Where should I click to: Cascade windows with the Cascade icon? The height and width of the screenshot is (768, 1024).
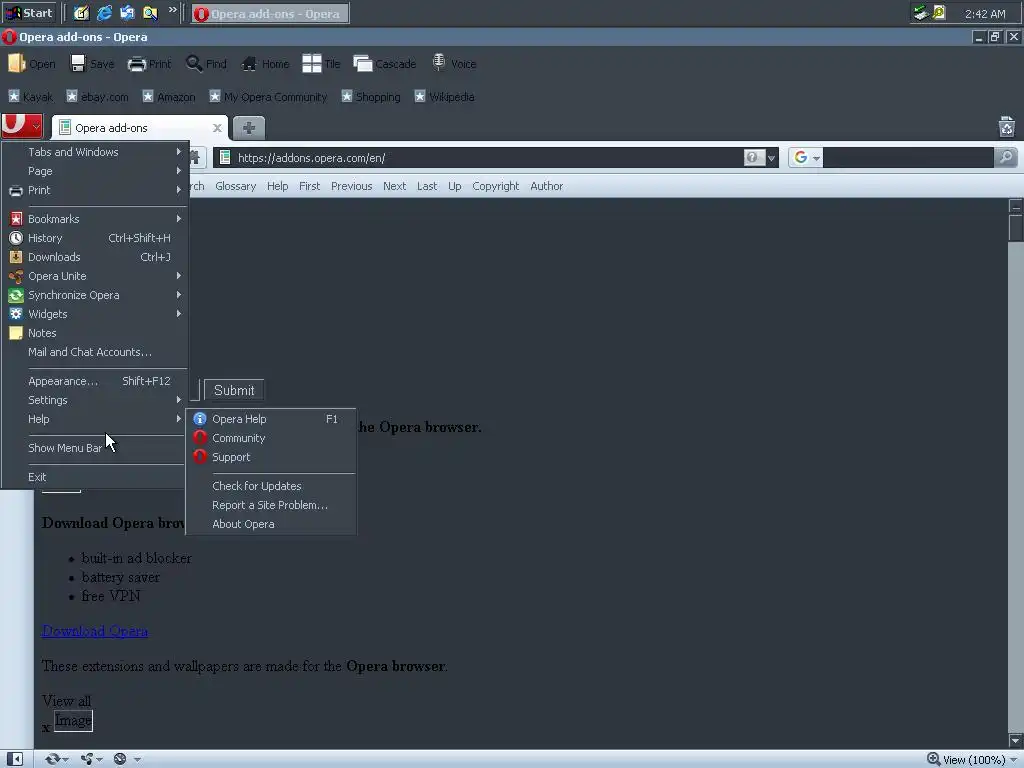362,63
